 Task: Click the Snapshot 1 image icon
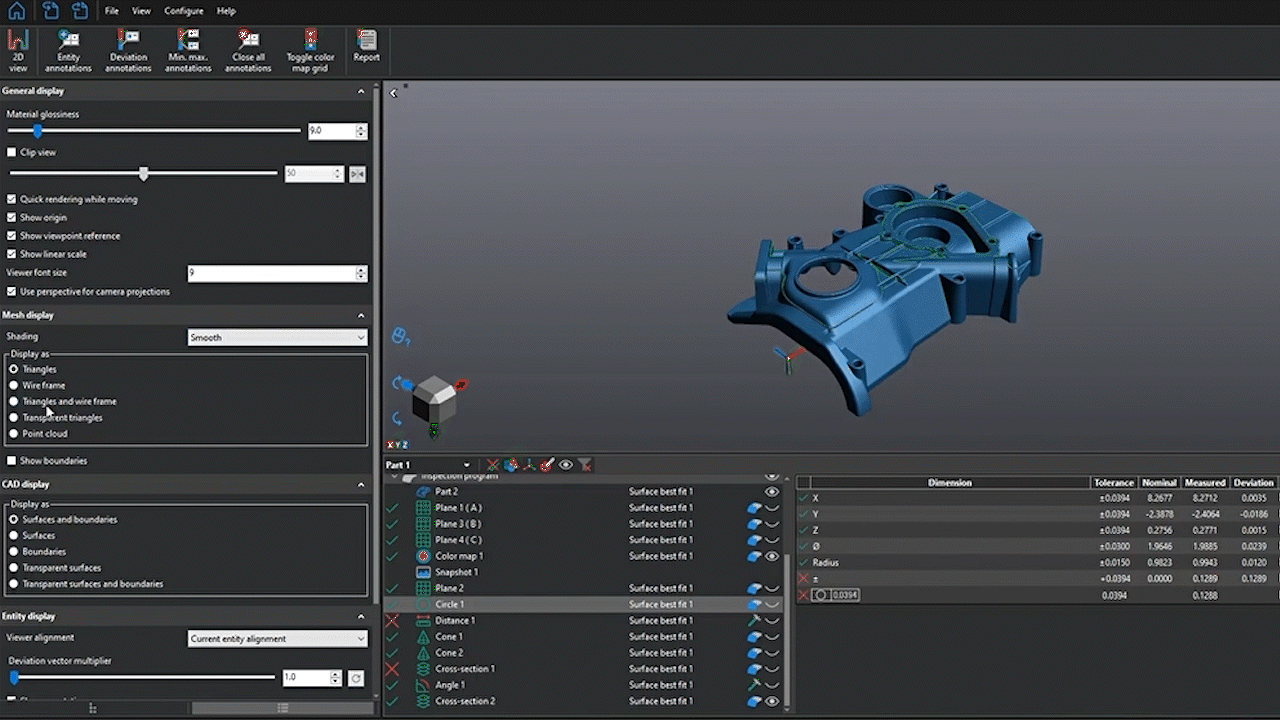click(423, 572)
